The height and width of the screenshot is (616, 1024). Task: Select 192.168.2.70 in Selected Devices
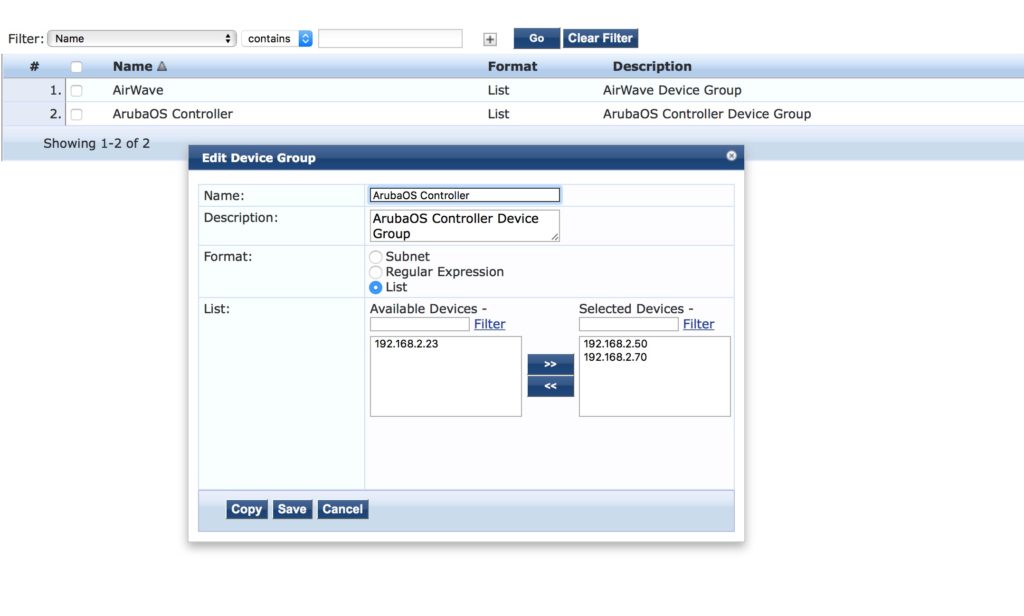615,357
